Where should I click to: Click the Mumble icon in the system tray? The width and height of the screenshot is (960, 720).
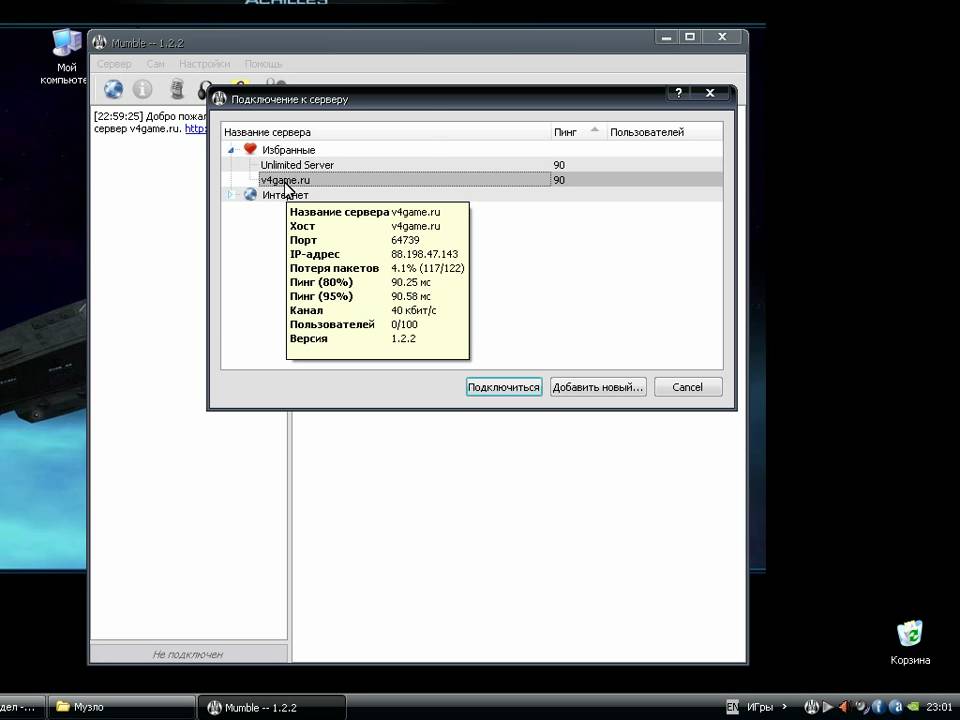click(x=812, y=707)
